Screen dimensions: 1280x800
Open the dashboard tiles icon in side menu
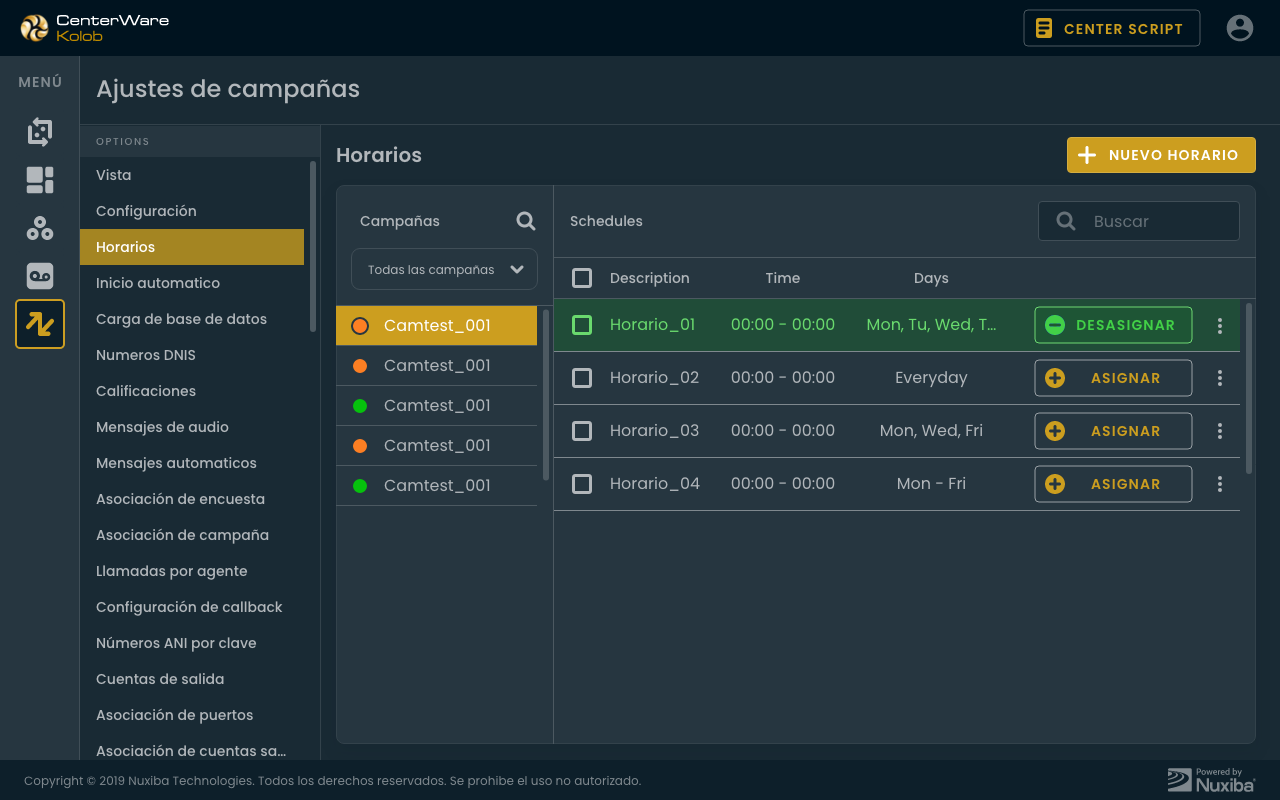click(40, 180)
